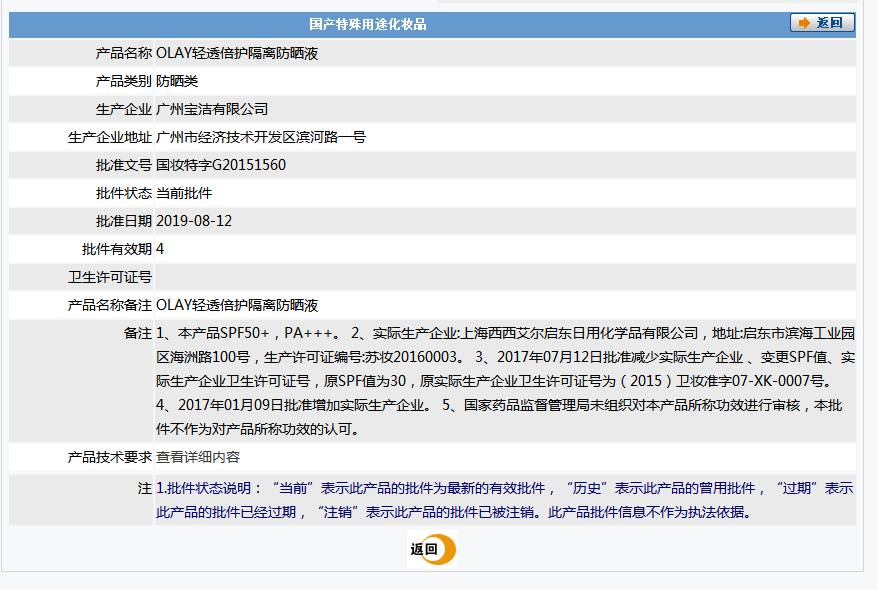Select the 当前批件 status value
This screenshot has height=590, width=877.
coord(184,193)
